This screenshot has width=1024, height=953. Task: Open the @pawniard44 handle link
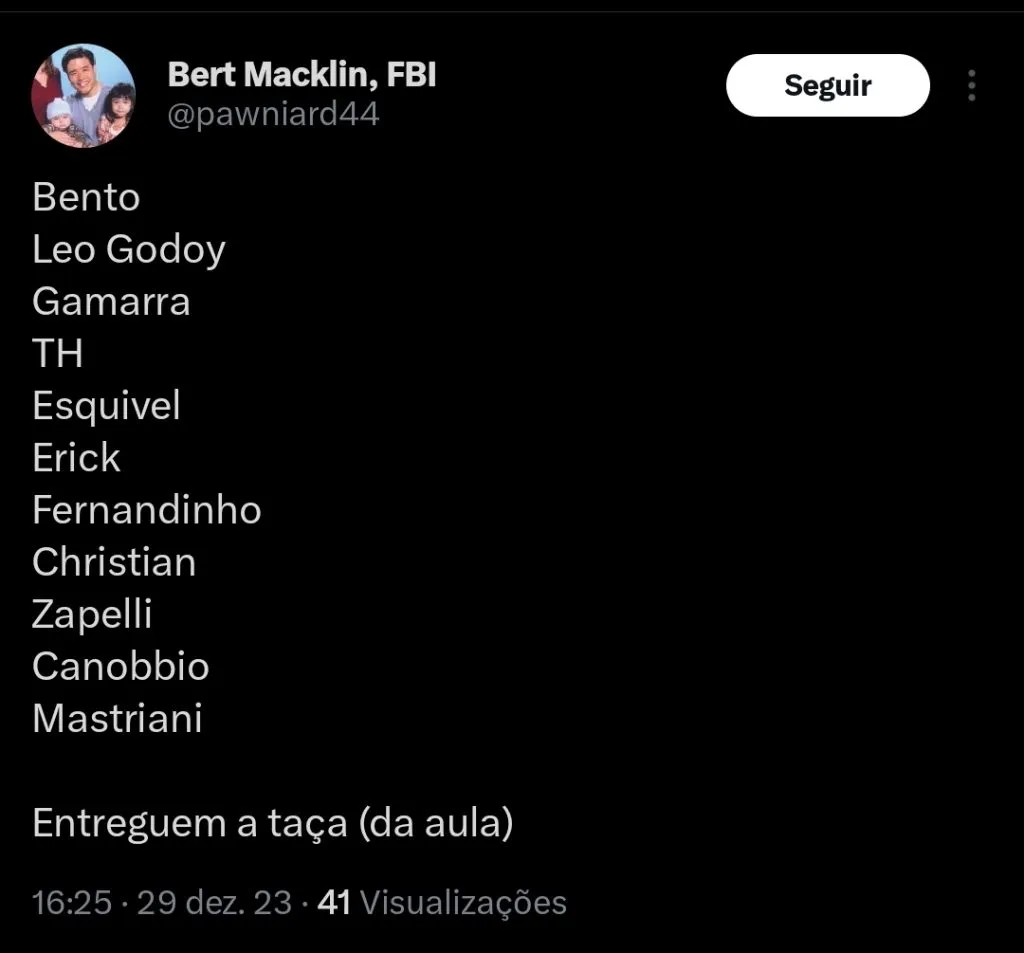coord(273,115)
